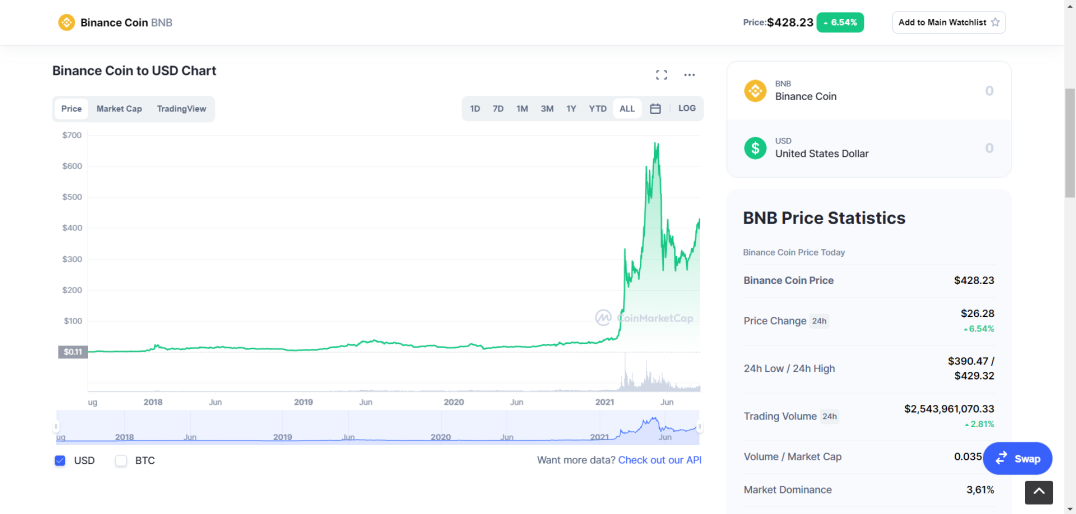Screen dimensions: 1076x514
Task: Click the right handle of range slider
Action: pos(700,427)
